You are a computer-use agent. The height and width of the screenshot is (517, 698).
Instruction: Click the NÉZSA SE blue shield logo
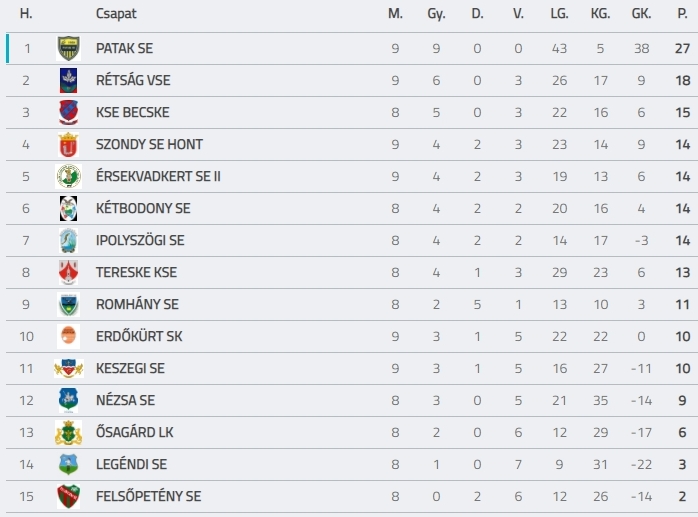[69, 400]
